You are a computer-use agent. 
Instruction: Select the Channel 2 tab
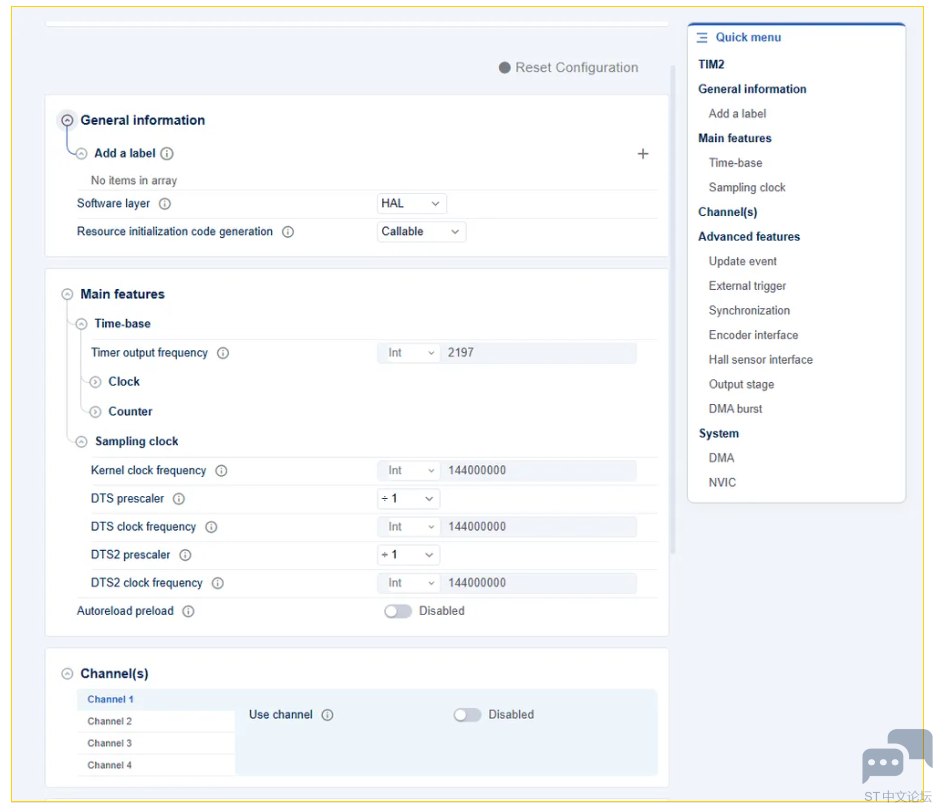tap(110, 722)
